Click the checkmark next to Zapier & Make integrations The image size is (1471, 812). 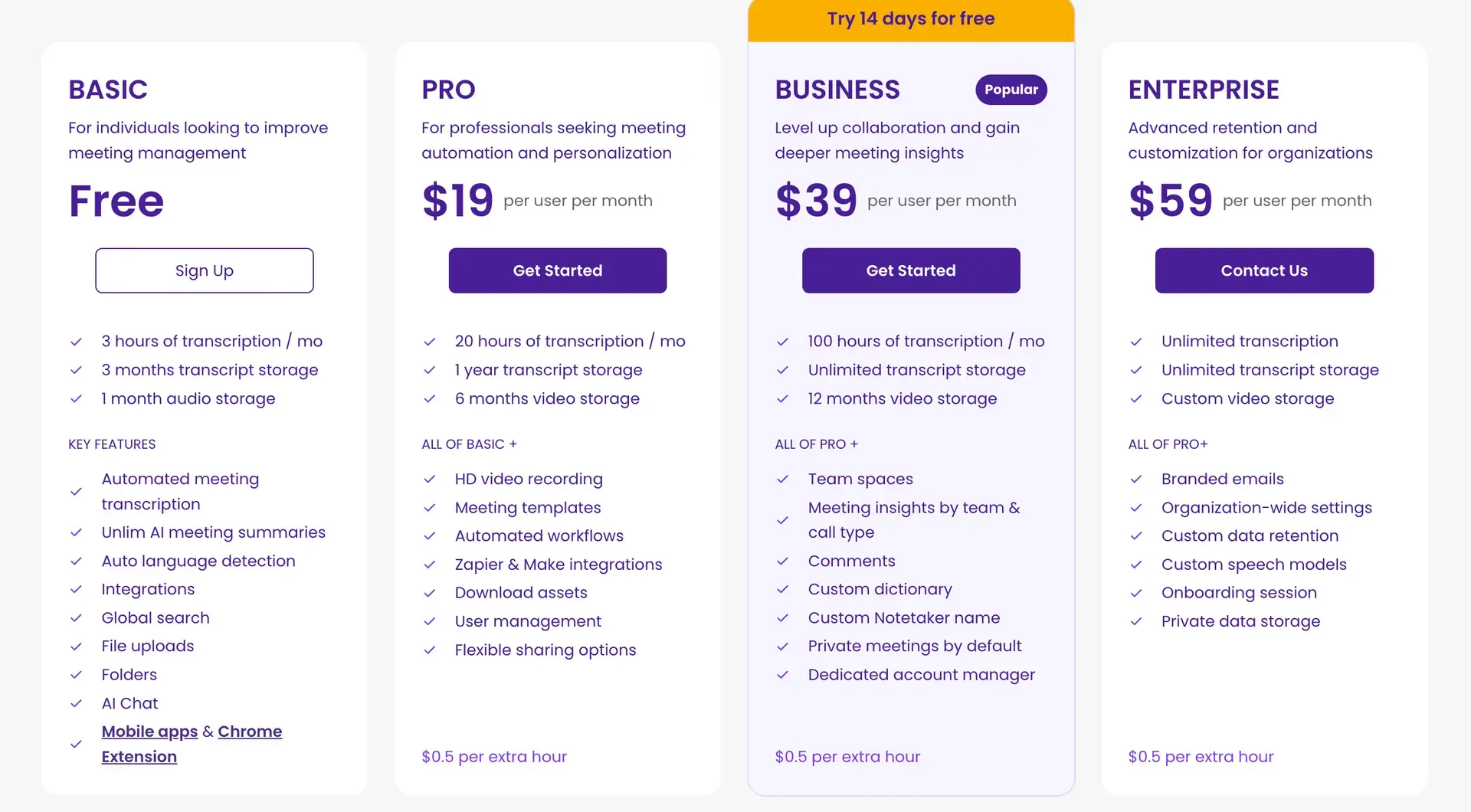(x=430, y=565)
